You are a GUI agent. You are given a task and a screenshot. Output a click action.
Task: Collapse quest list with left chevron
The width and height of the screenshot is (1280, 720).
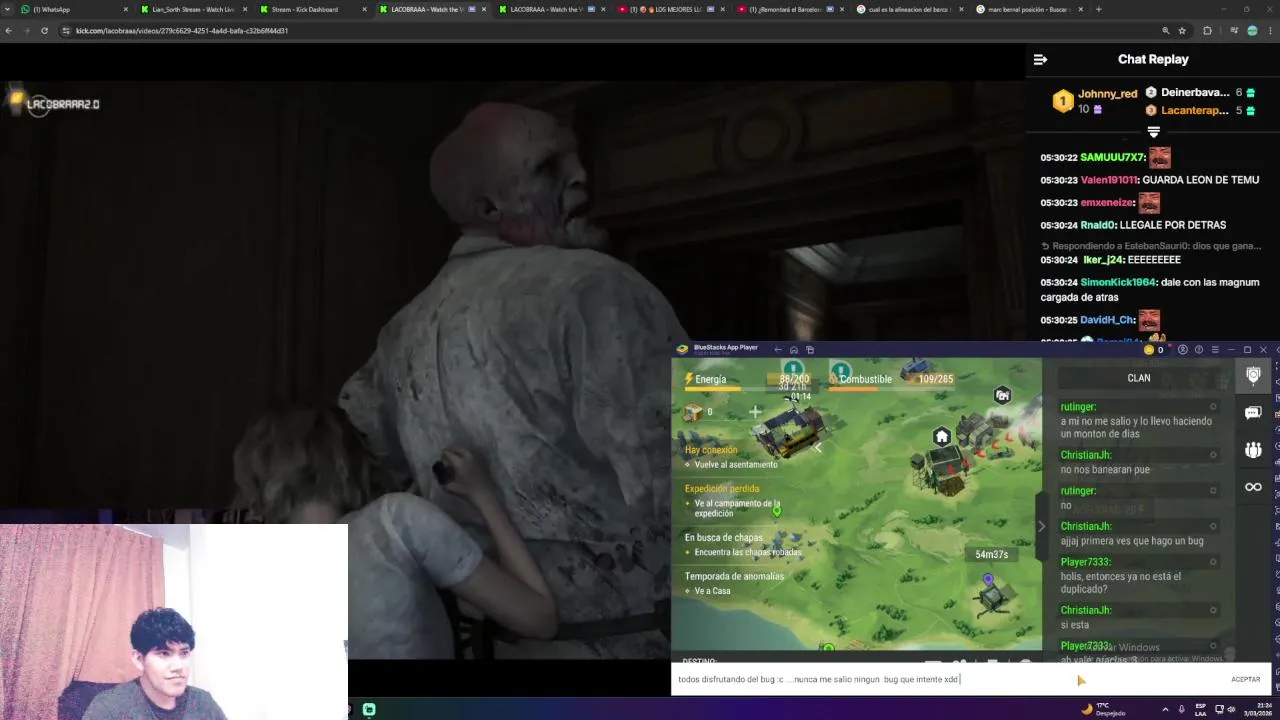coord(817,448)
